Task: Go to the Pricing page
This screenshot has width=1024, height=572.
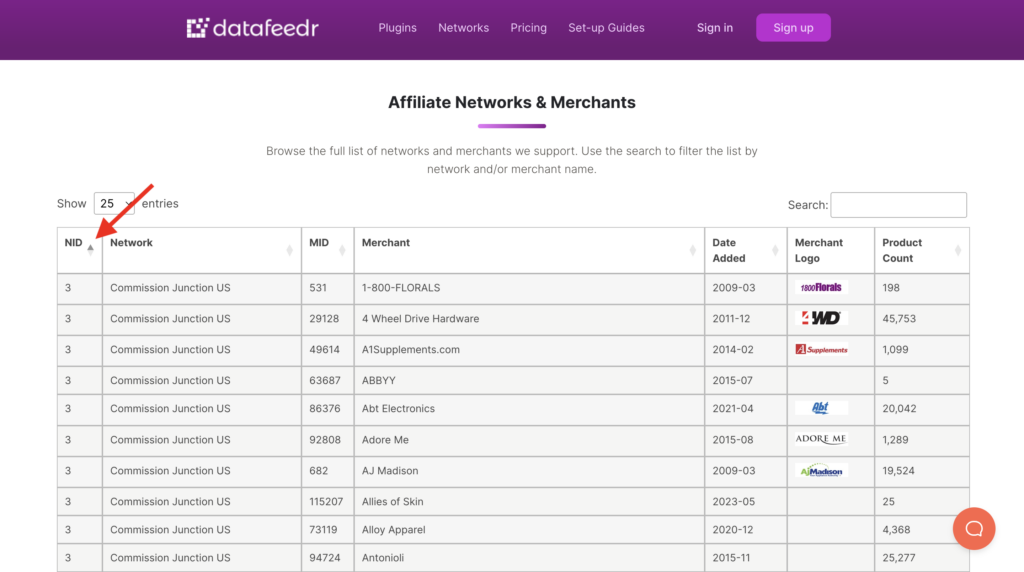Action: [x=528, y=27]
